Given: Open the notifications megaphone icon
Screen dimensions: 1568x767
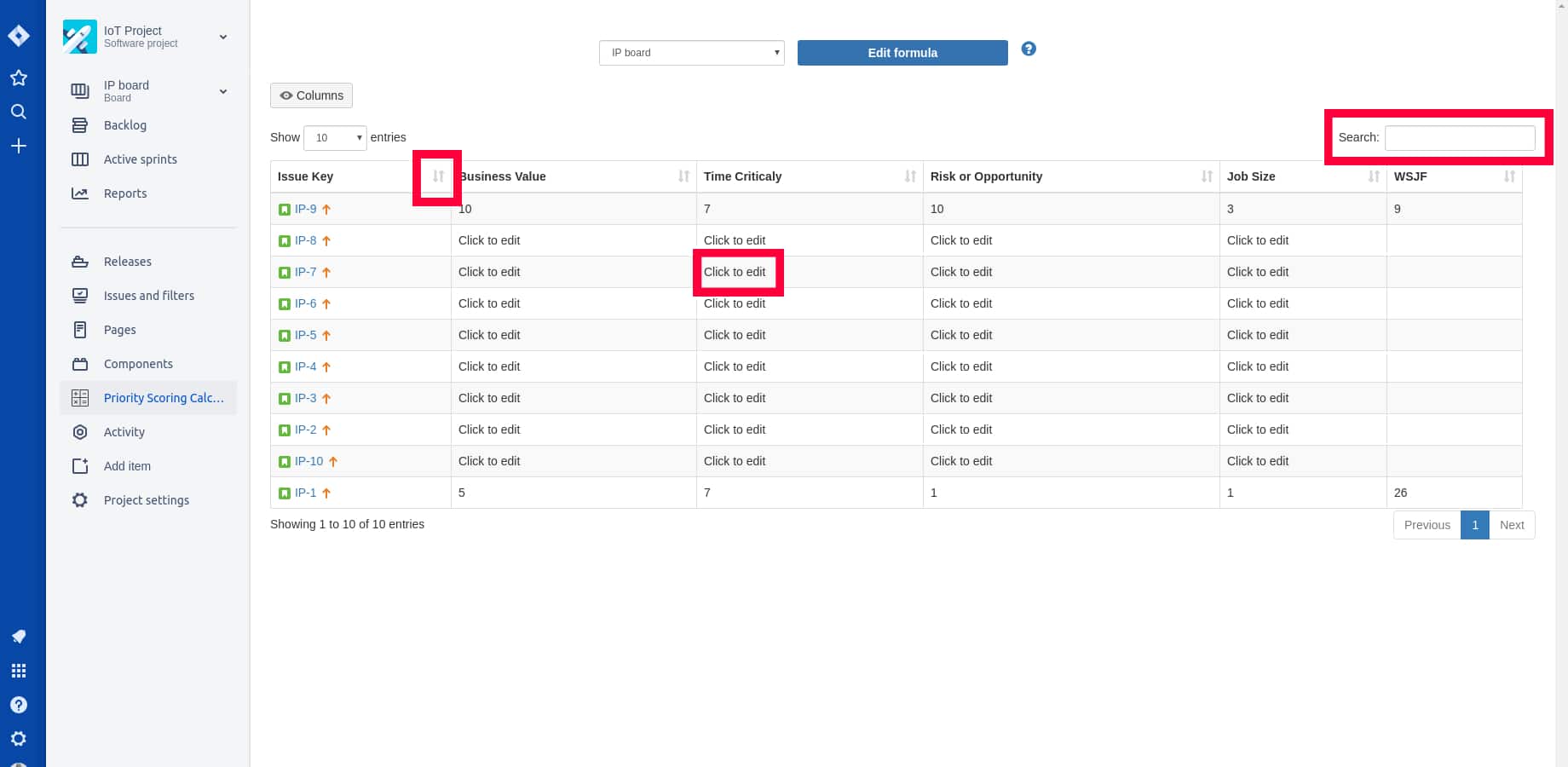Looking at the screenshot, I should pyautogui.click(x=19, y=637).
